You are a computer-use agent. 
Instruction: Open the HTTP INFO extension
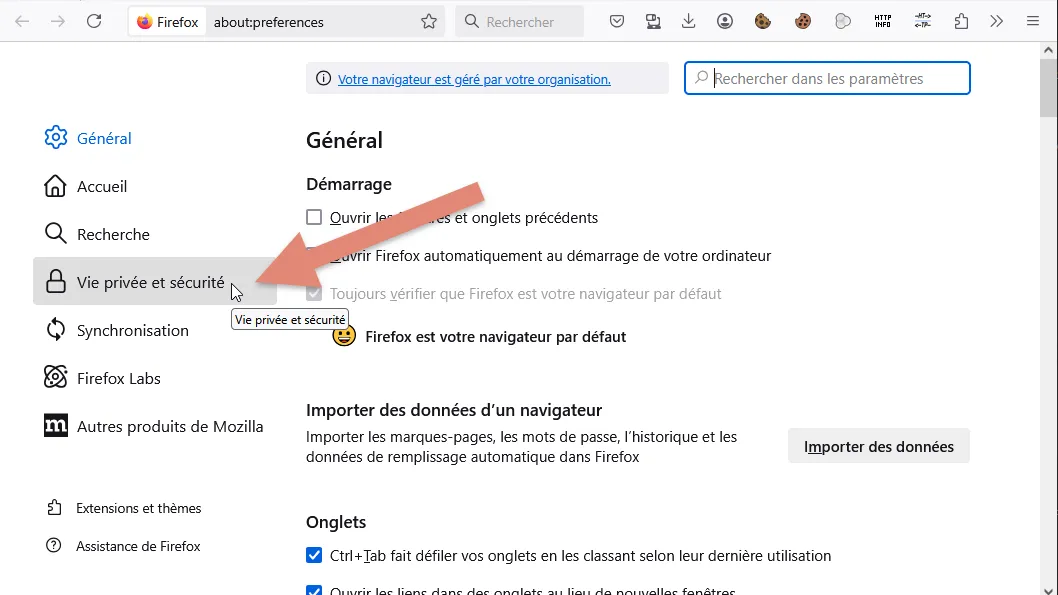pyautogui.click(x=883, y=22)
